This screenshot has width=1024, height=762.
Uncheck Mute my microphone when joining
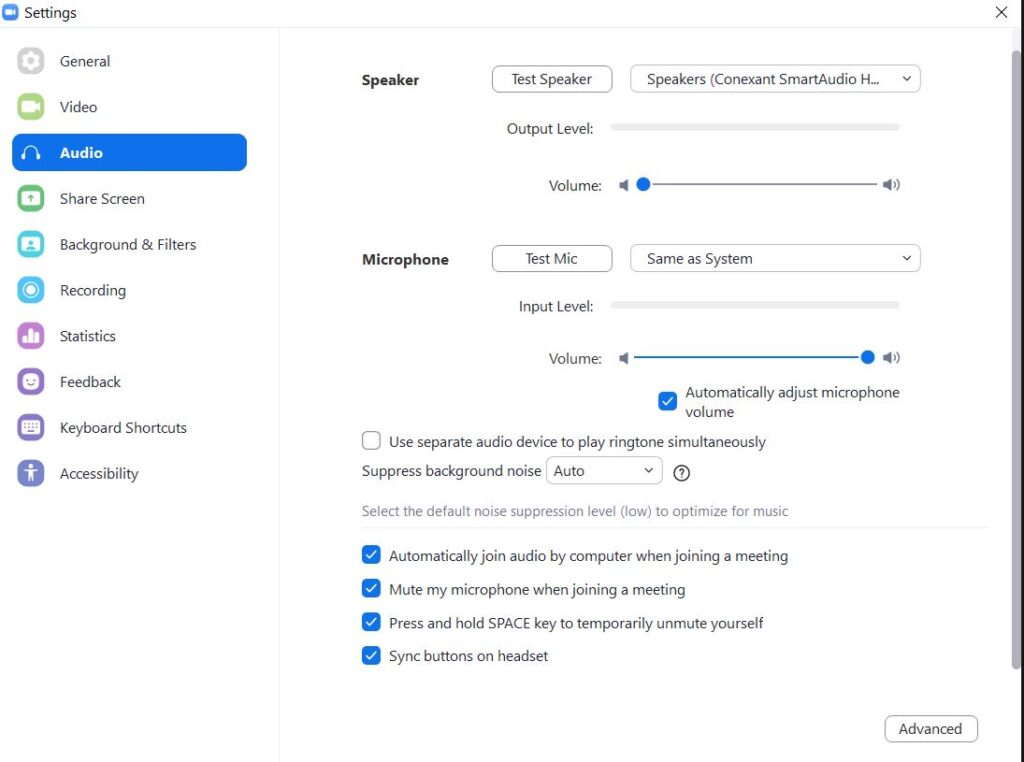371,589
